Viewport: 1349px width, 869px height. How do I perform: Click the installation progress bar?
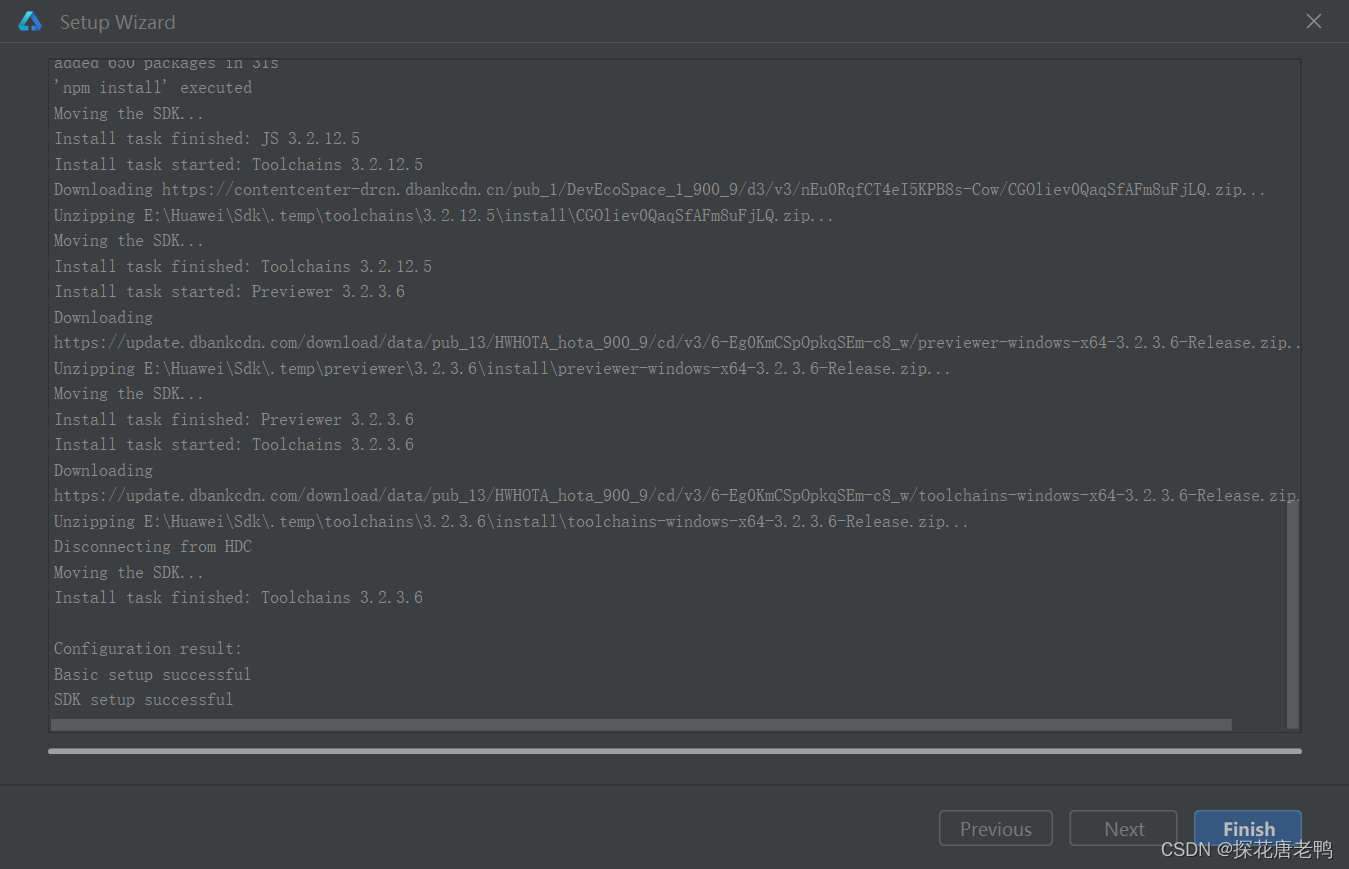(x=675, y=751)
